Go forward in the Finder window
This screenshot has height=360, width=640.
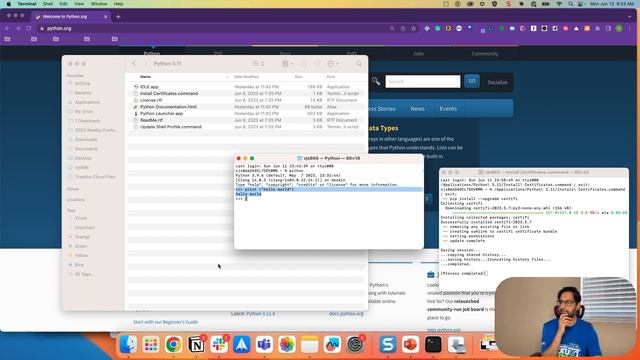tap(145, 64)
